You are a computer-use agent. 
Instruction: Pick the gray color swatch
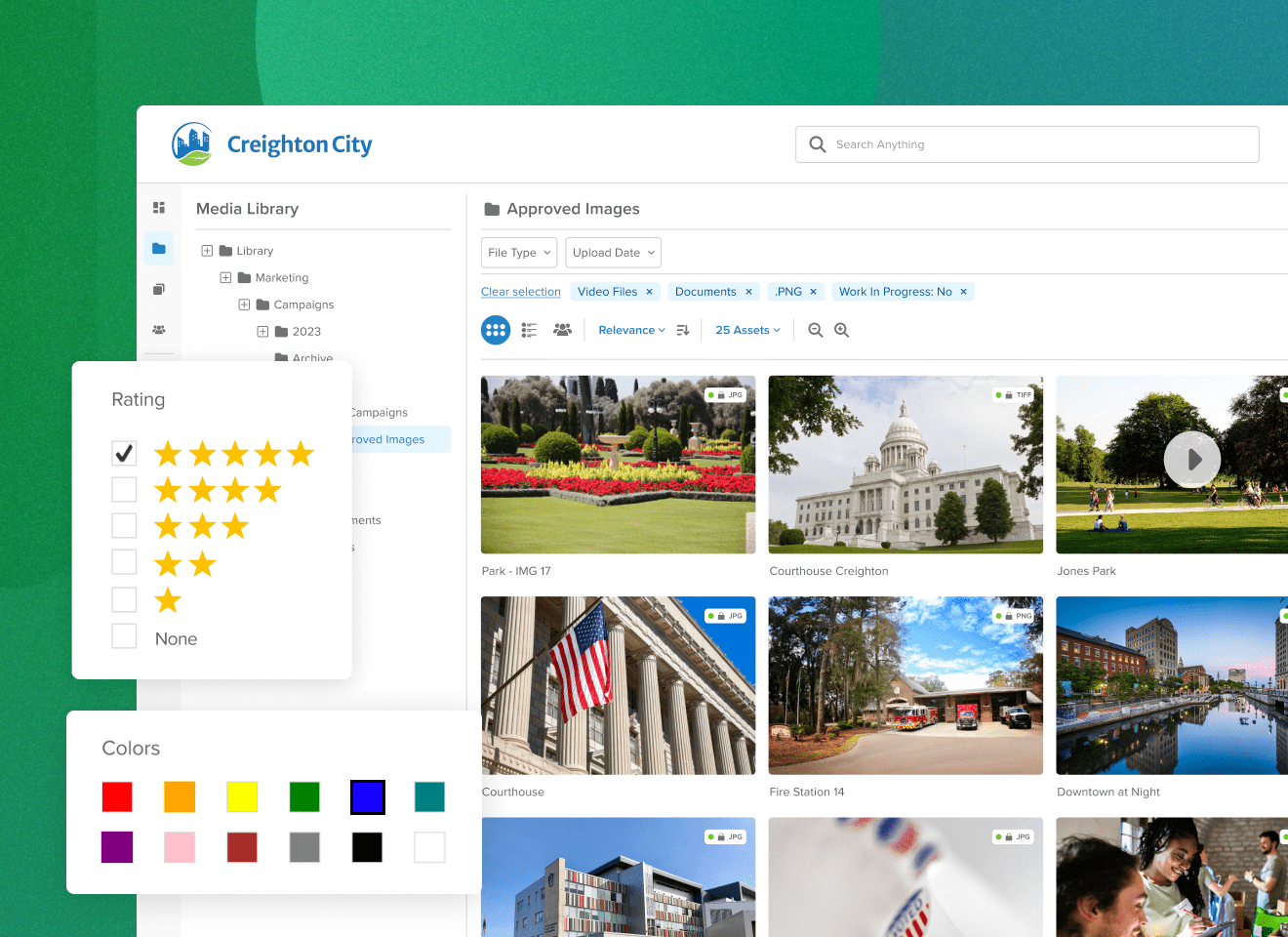pyautogui.click(x=304, y=847)
